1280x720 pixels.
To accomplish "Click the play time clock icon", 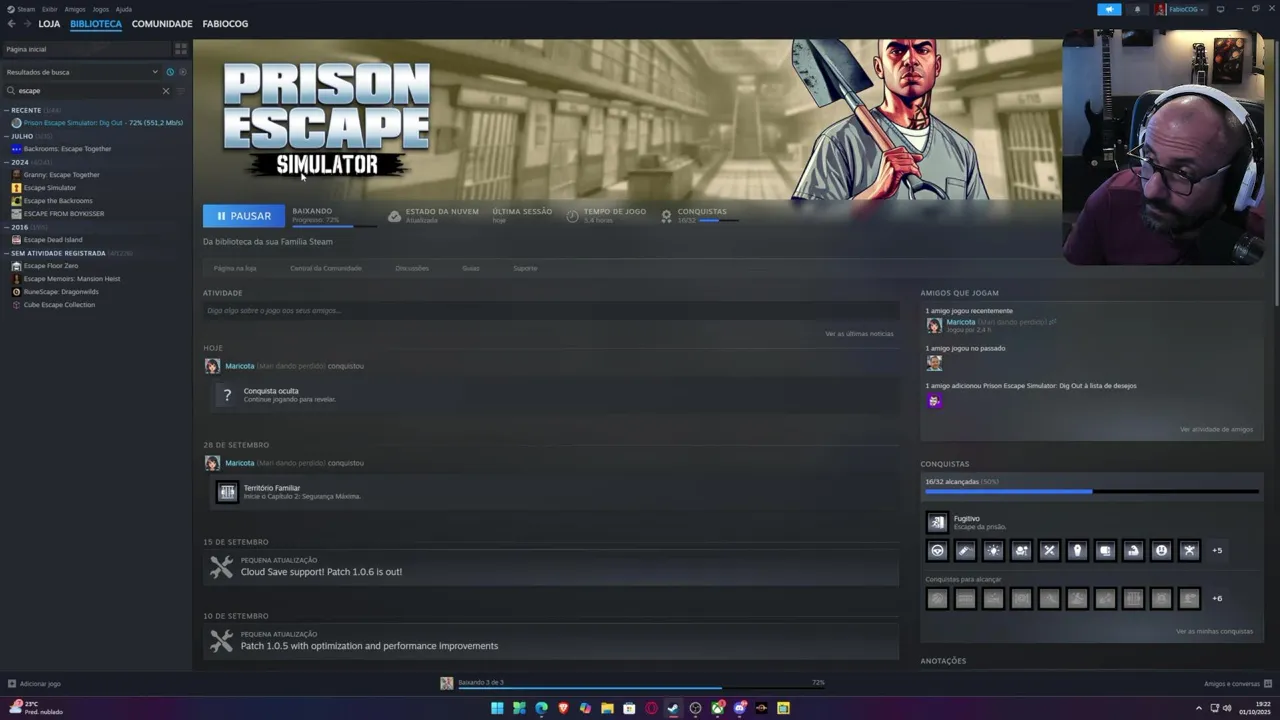I will point(572,216).
